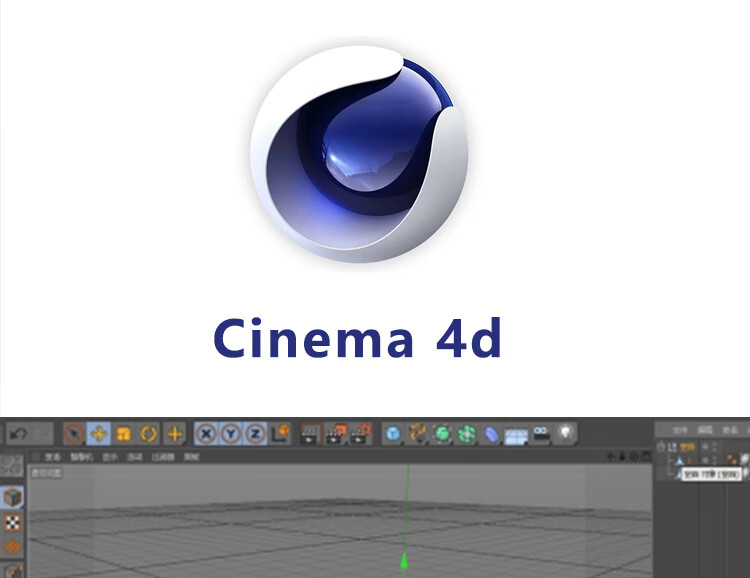Open the viewport 摄像机 menu

[x=80, y=456]
